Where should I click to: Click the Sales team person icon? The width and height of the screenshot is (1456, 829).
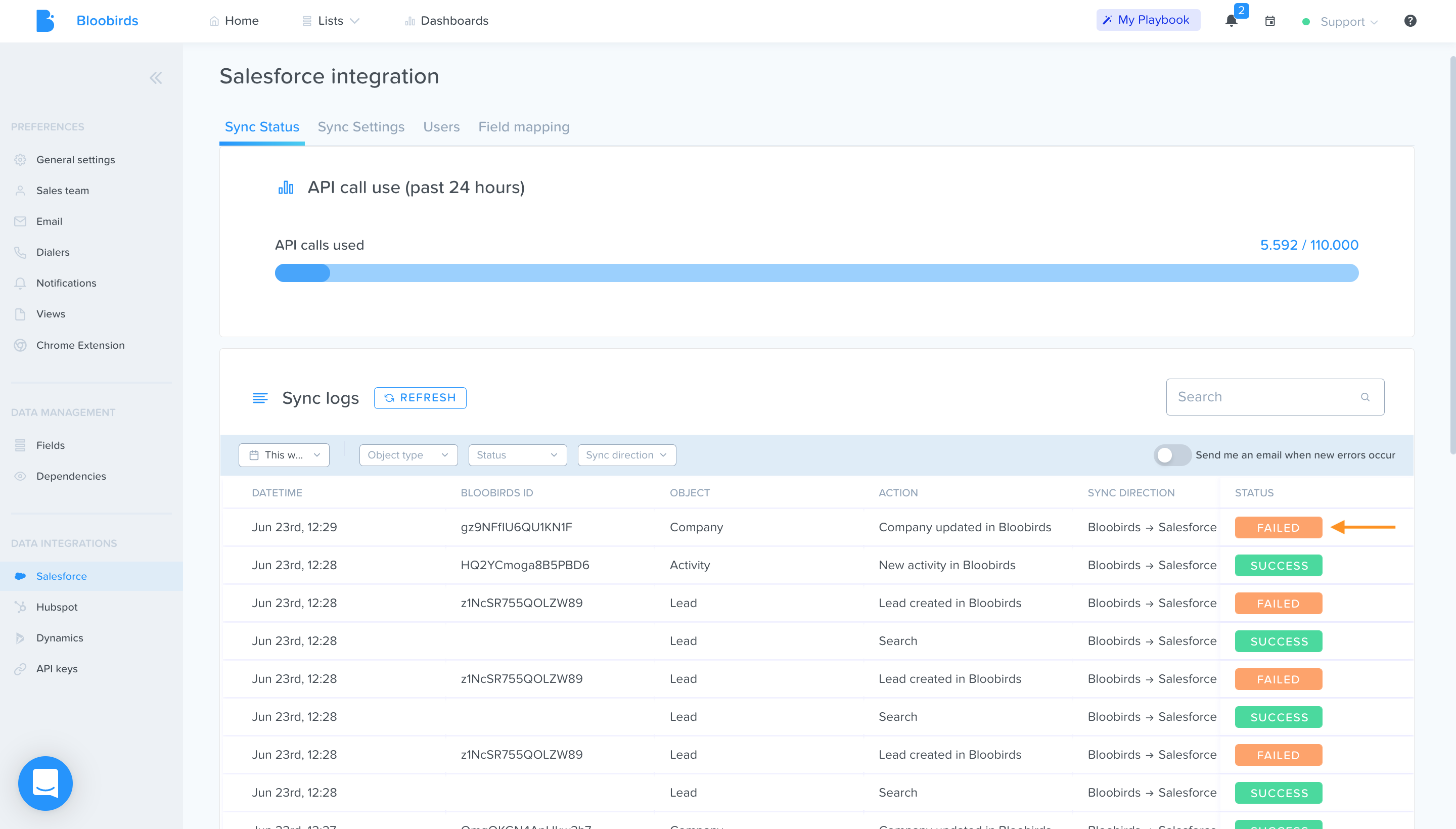click(21, 191)
